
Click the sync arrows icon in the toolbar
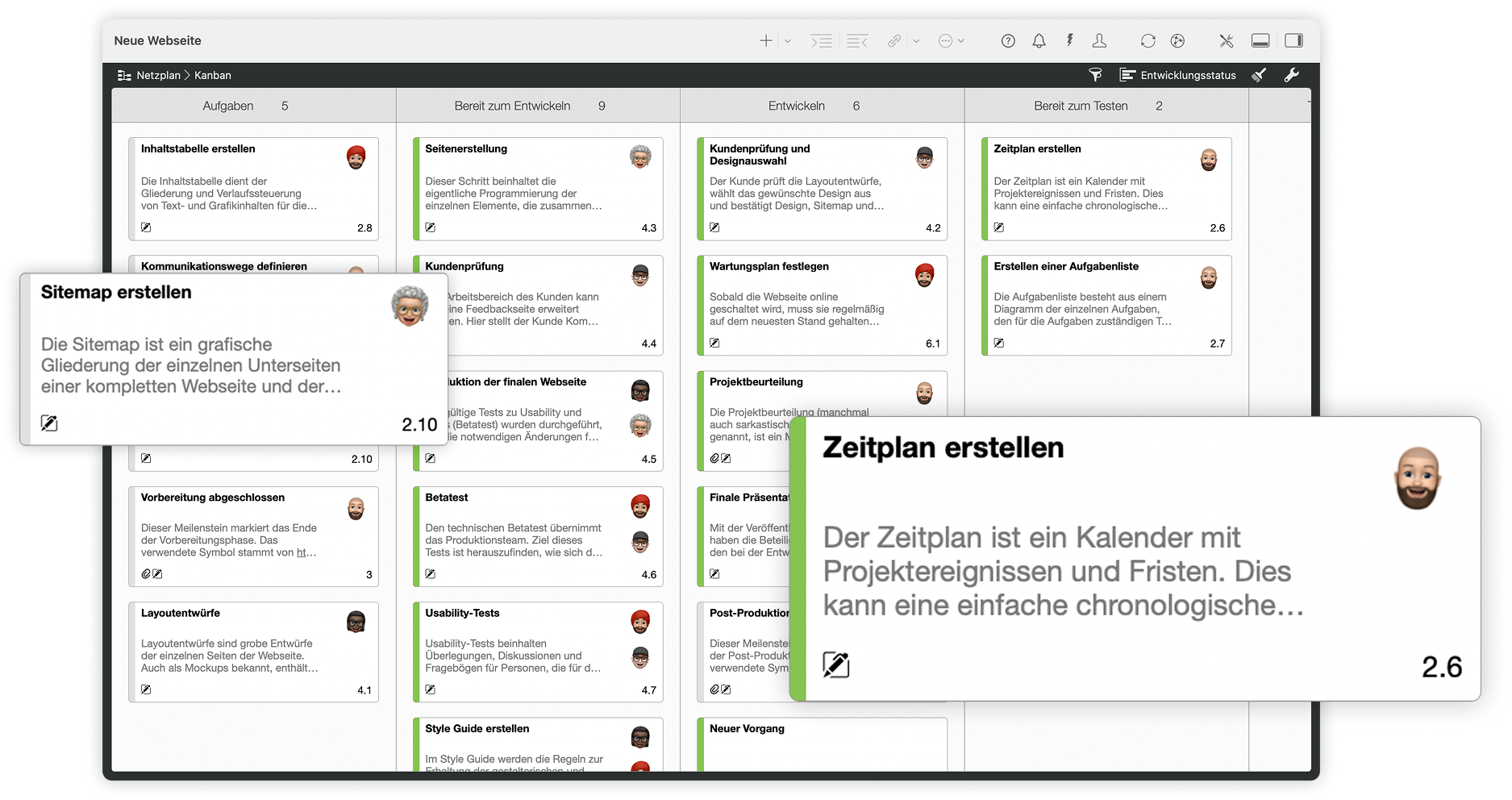coord(1147,40)
